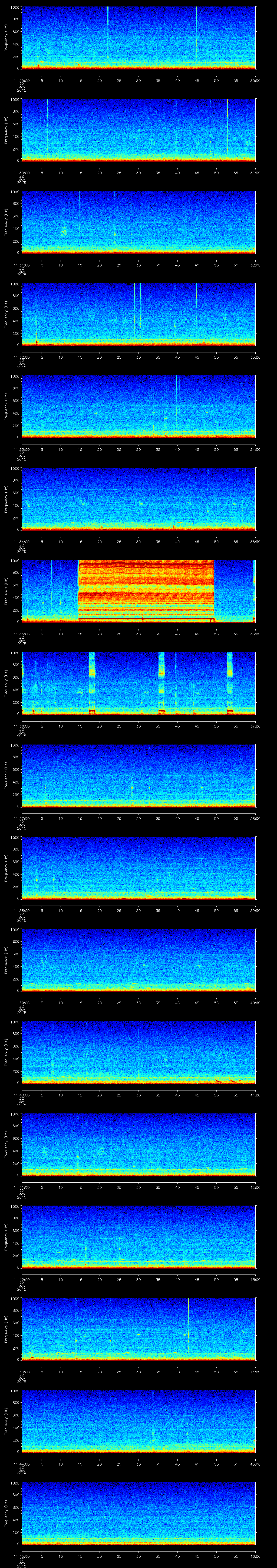This screenshot has width=277, height=1568.
Task: Click the 11:31:00 start time label
Action: (21, 265)
